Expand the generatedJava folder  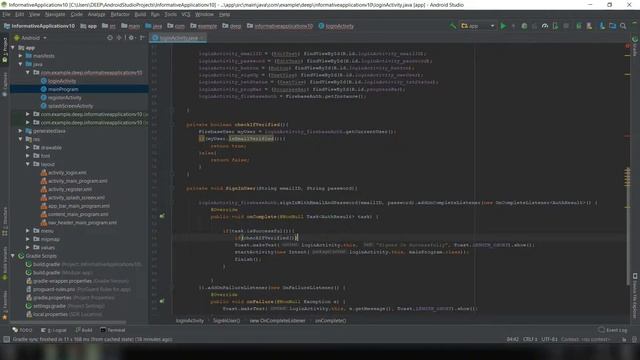20,131
